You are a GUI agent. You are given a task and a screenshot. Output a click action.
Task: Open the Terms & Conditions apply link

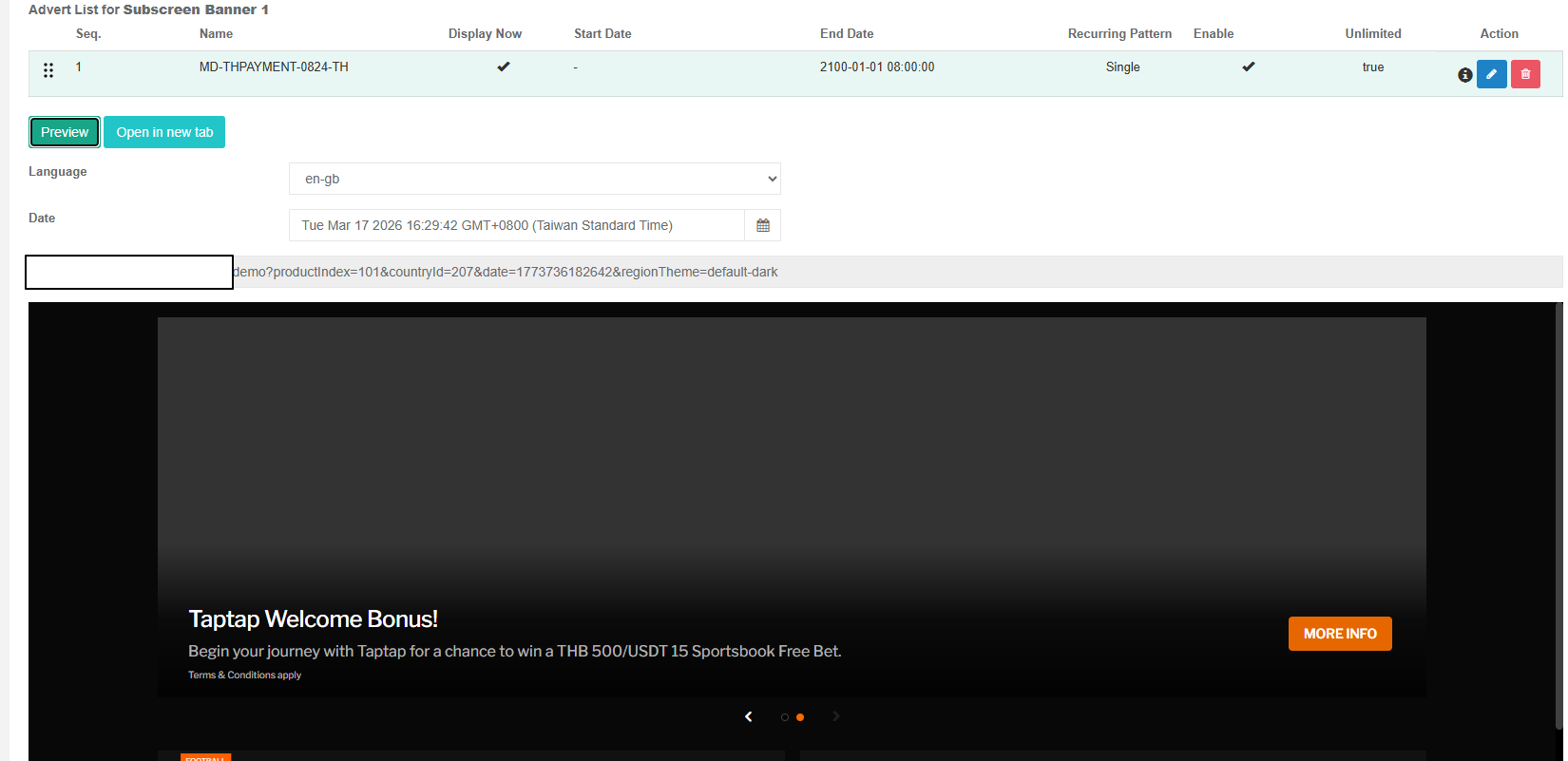click(244, 675)
